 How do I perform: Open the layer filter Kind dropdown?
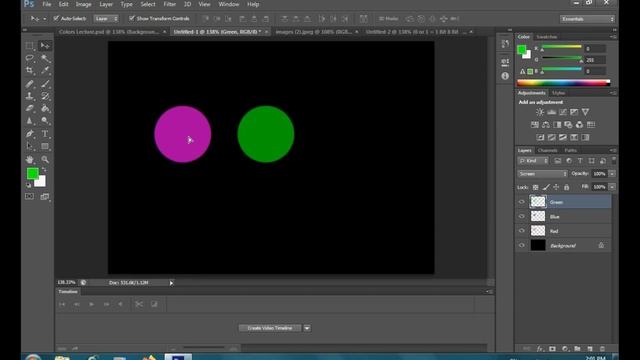pos(533,161)
